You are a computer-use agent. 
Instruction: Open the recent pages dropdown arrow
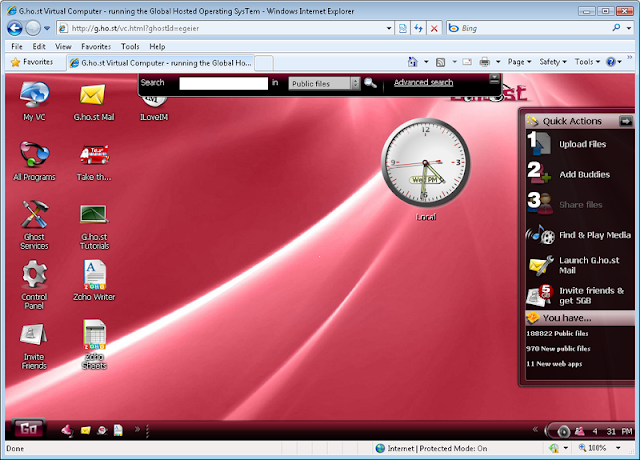pyautogui.click(x=47, y=28)
